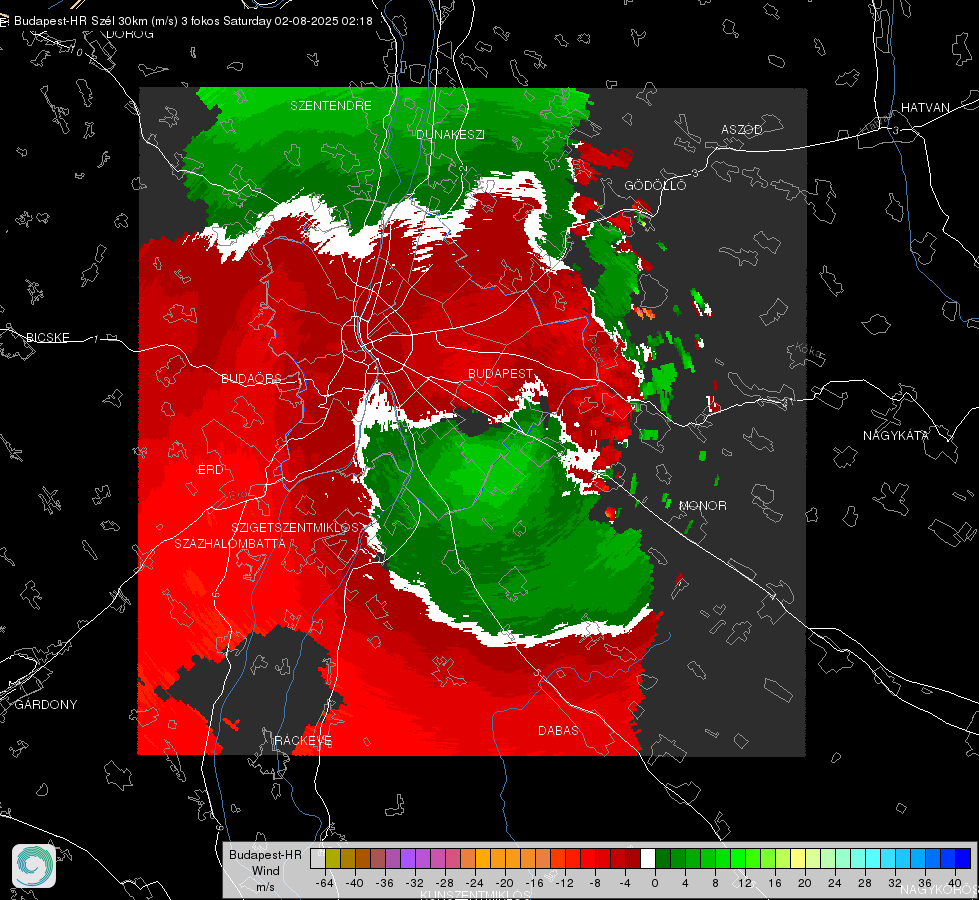Viewport: 979px width, 900px height.
Task: Click the NAGYKÁTA map label
Action: [895, 435]
